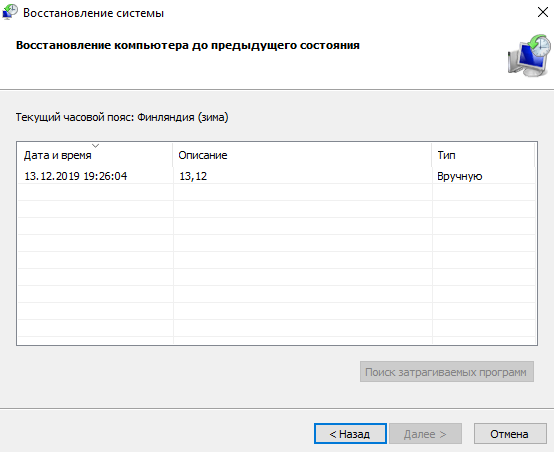Click the Тип column header
The height and width of the screenshot is (452, 554).
483,155
